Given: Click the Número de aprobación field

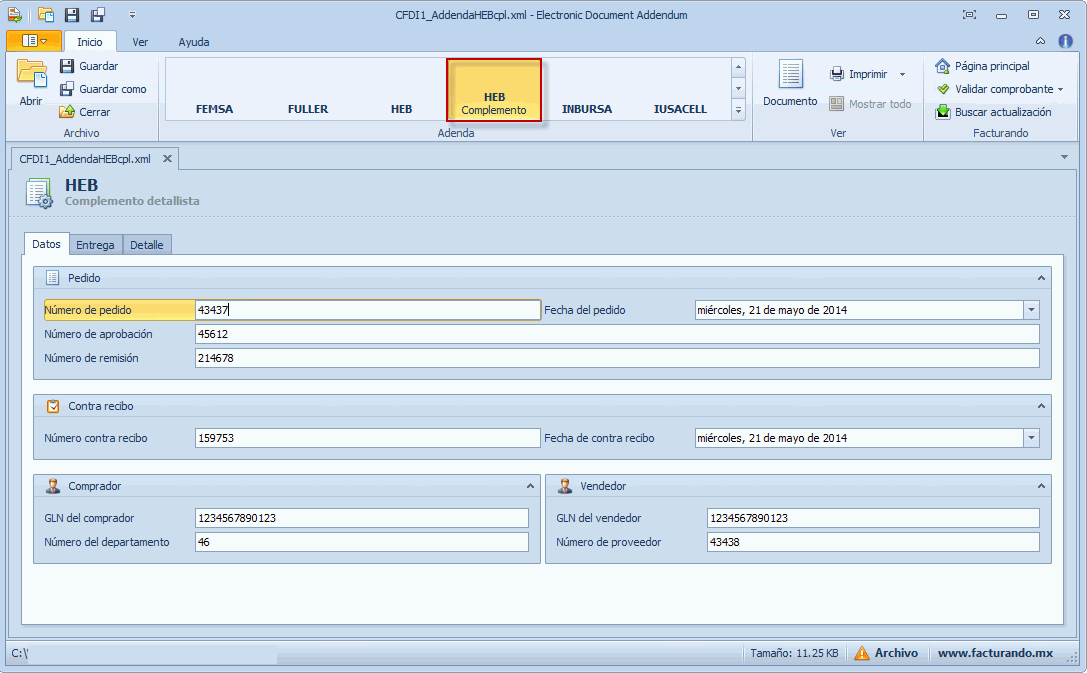Looking at the screenshot, I should pyautogui.click(x=617, y=334).
